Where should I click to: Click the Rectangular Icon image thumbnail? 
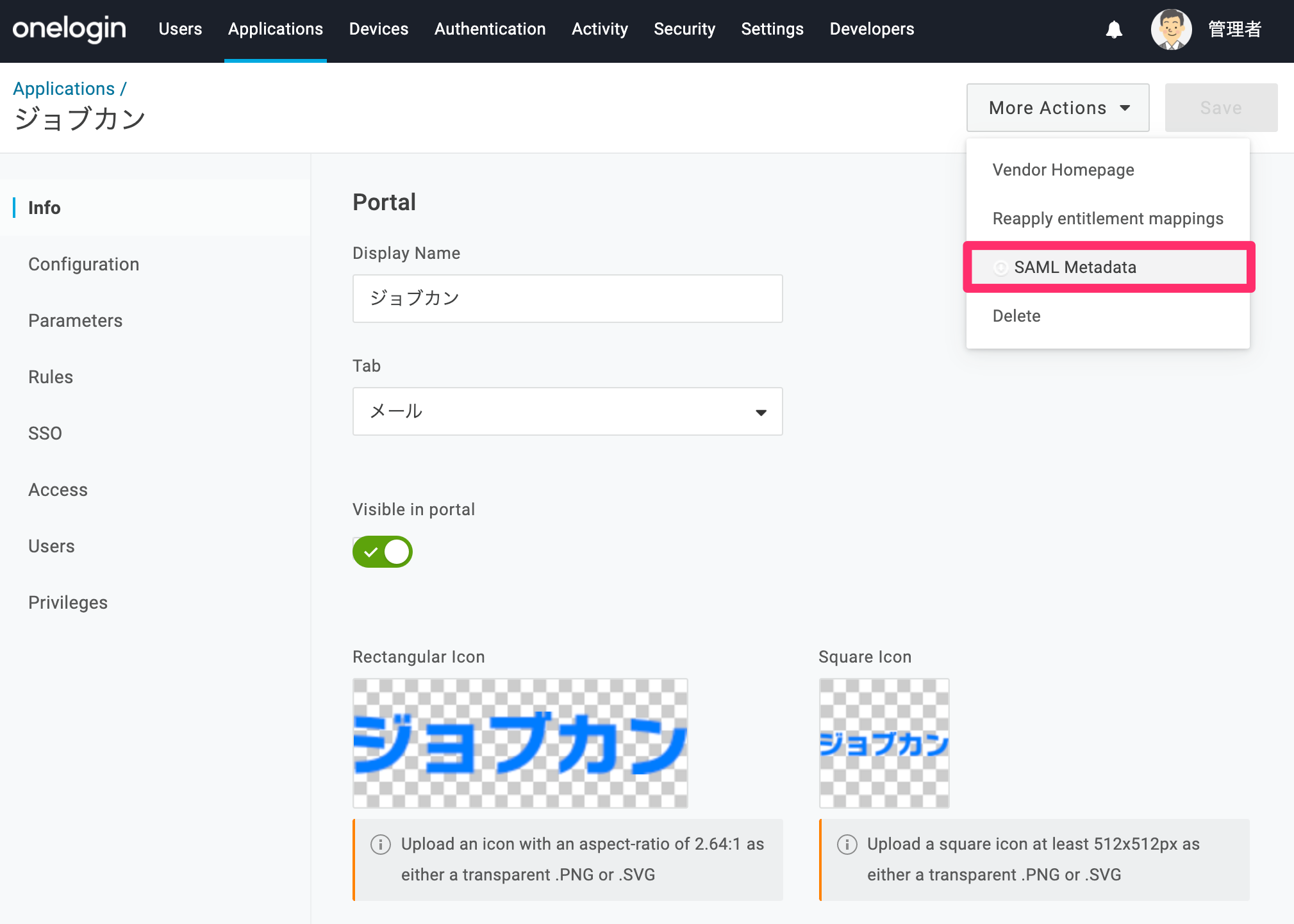click(x=520, y=743)
